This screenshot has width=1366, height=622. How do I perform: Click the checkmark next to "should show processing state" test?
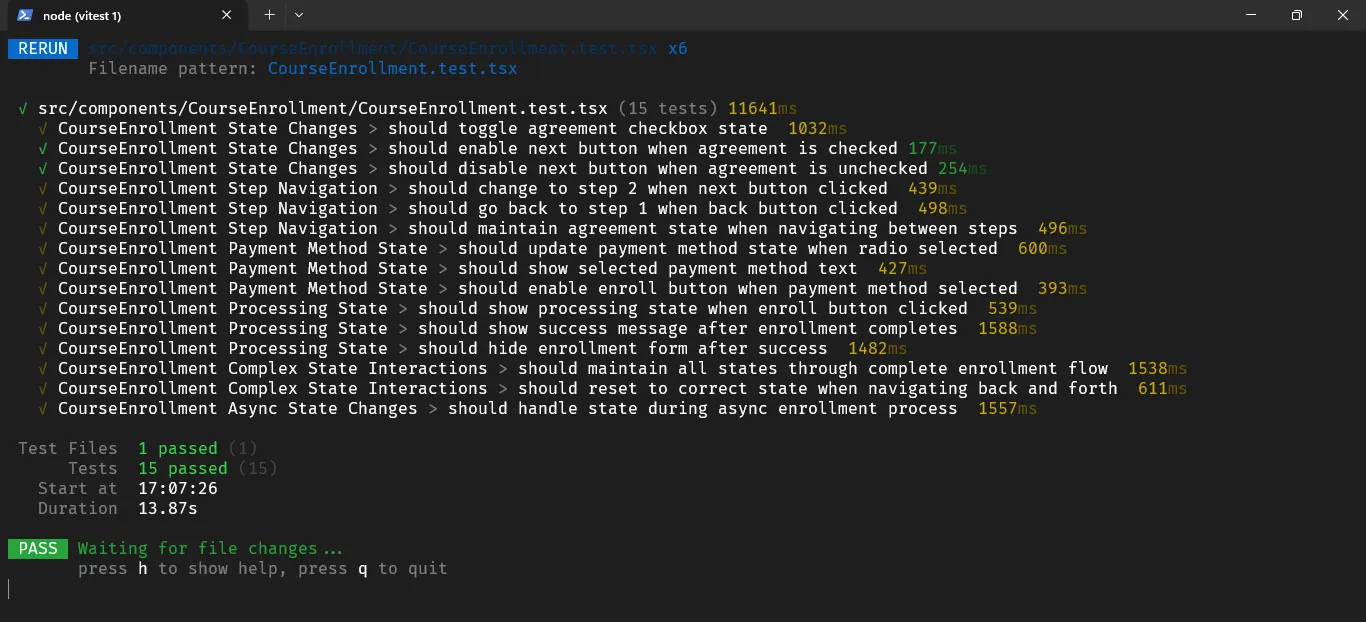pos(41,308)
